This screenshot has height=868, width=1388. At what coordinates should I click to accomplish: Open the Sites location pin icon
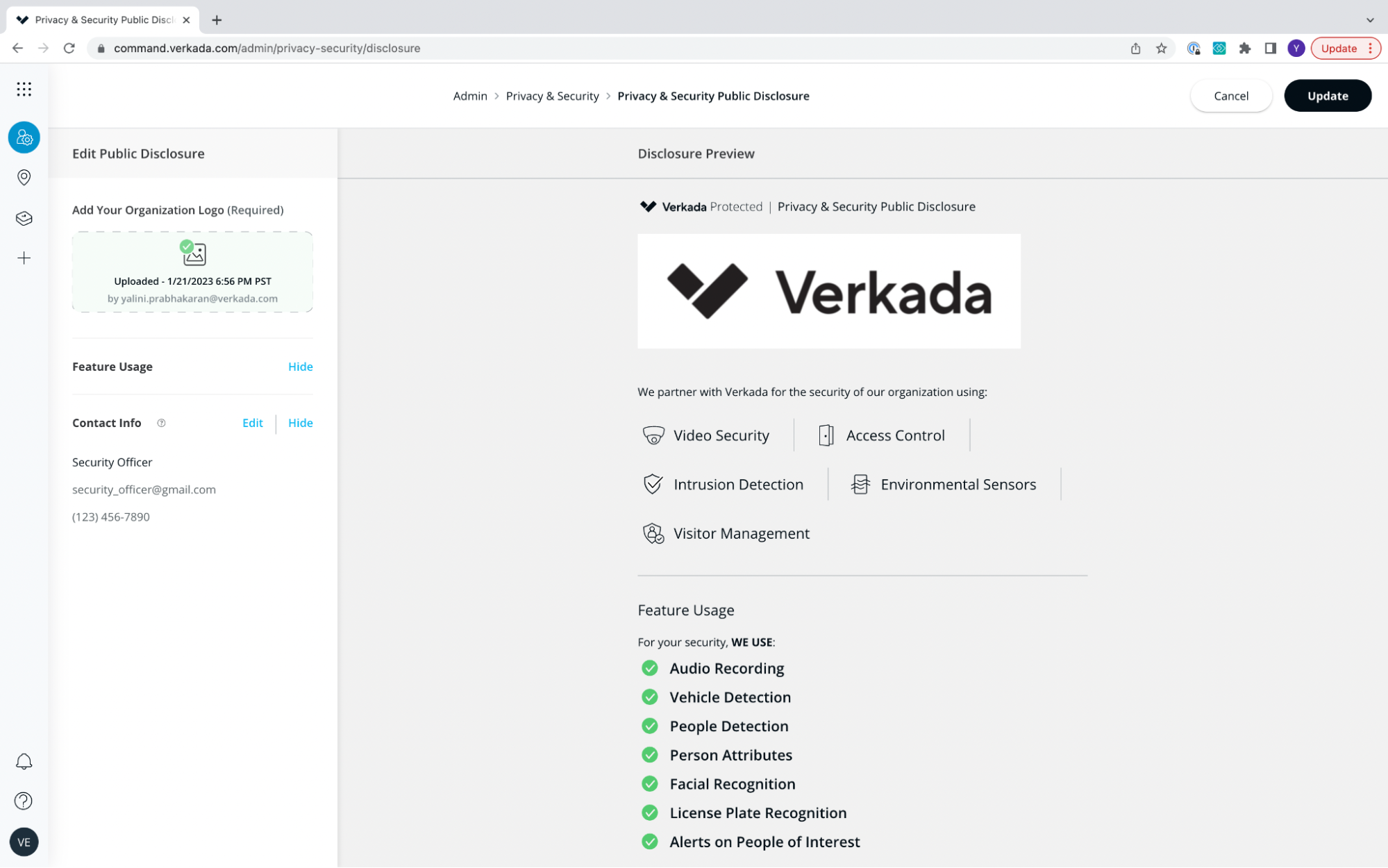point(24,178)
